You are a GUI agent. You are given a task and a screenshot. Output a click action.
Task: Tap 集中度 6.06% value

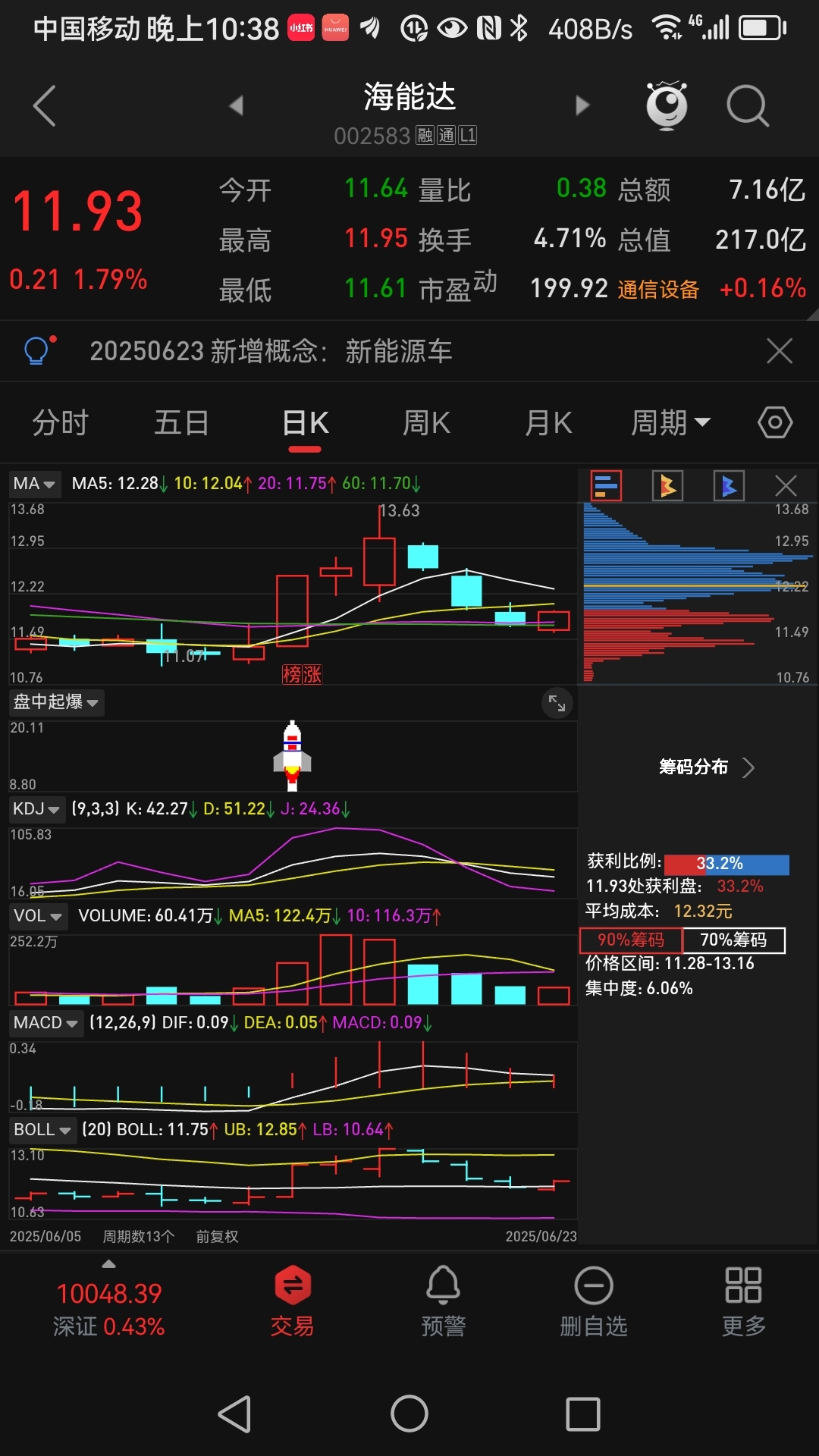tap(670, 989)
